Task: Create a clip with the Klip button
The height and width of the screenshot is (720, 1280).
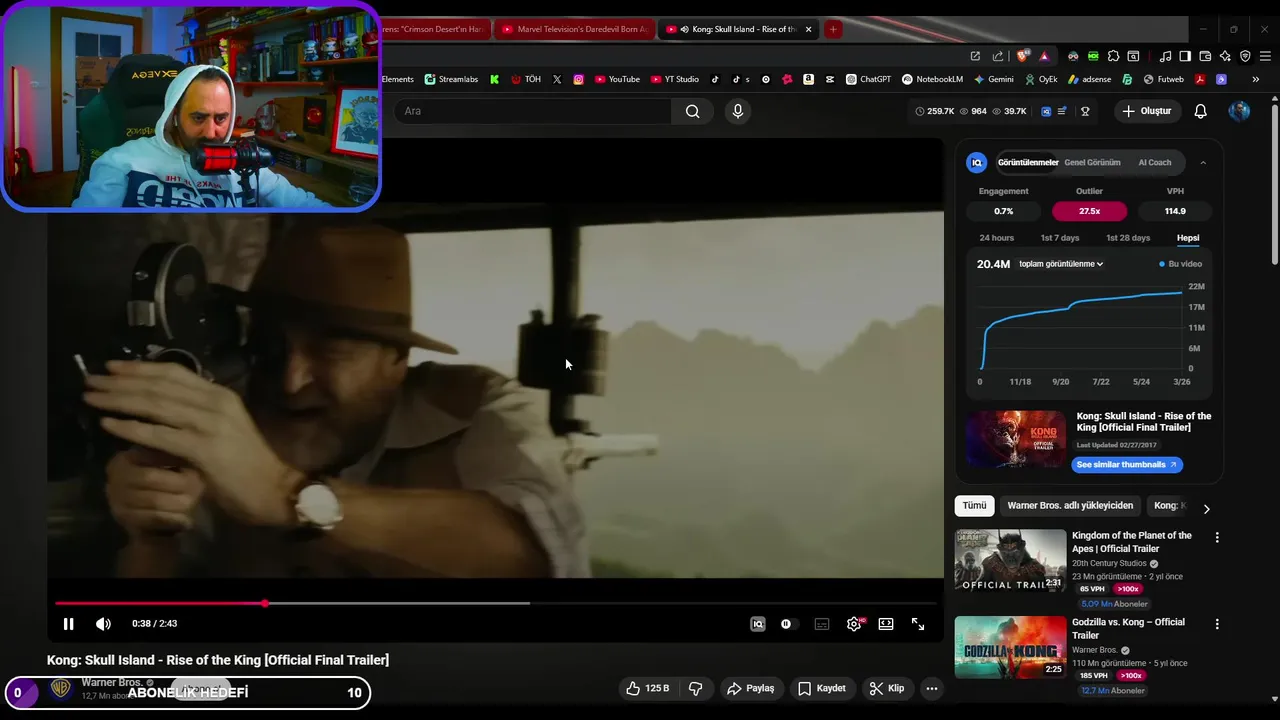Action: pyautogui.click(x=886, y=688)
